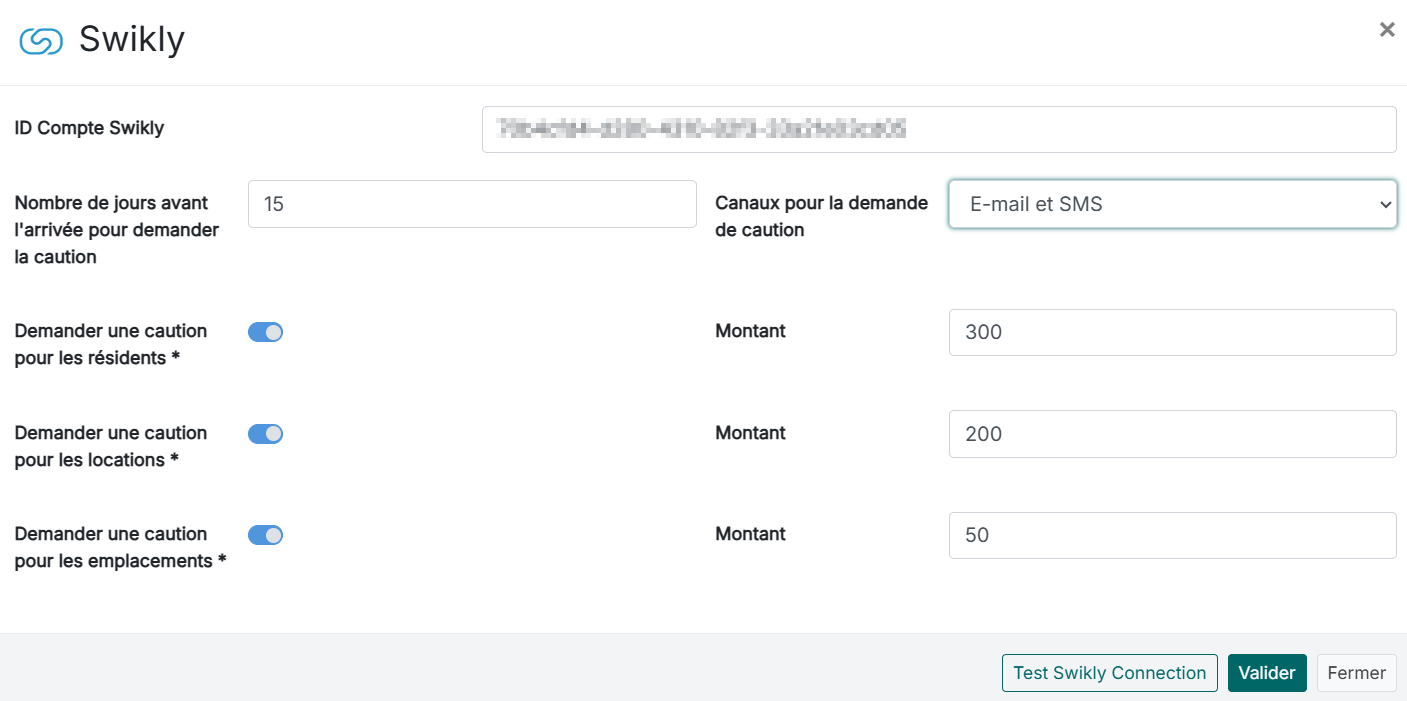Click Valider to save settings
1407x701 pixels.
point(1266,673)
